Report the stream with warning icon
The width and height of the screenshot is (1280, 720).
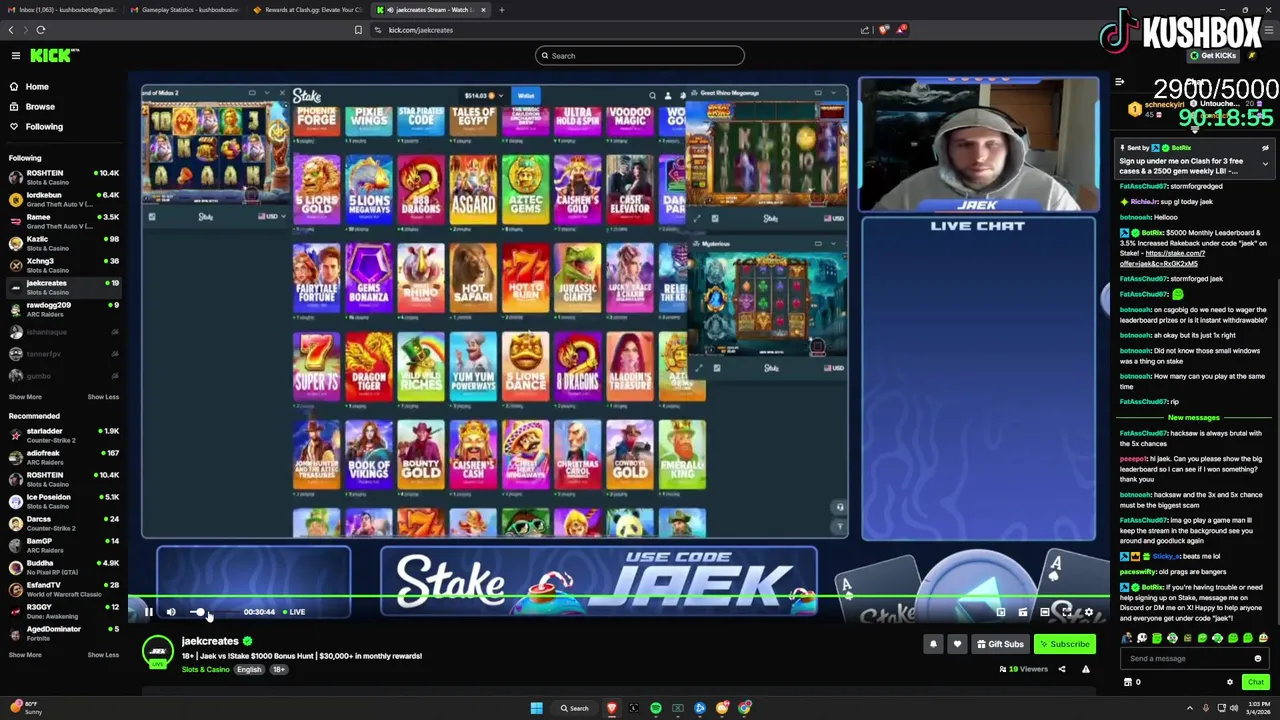(1086, 669)
